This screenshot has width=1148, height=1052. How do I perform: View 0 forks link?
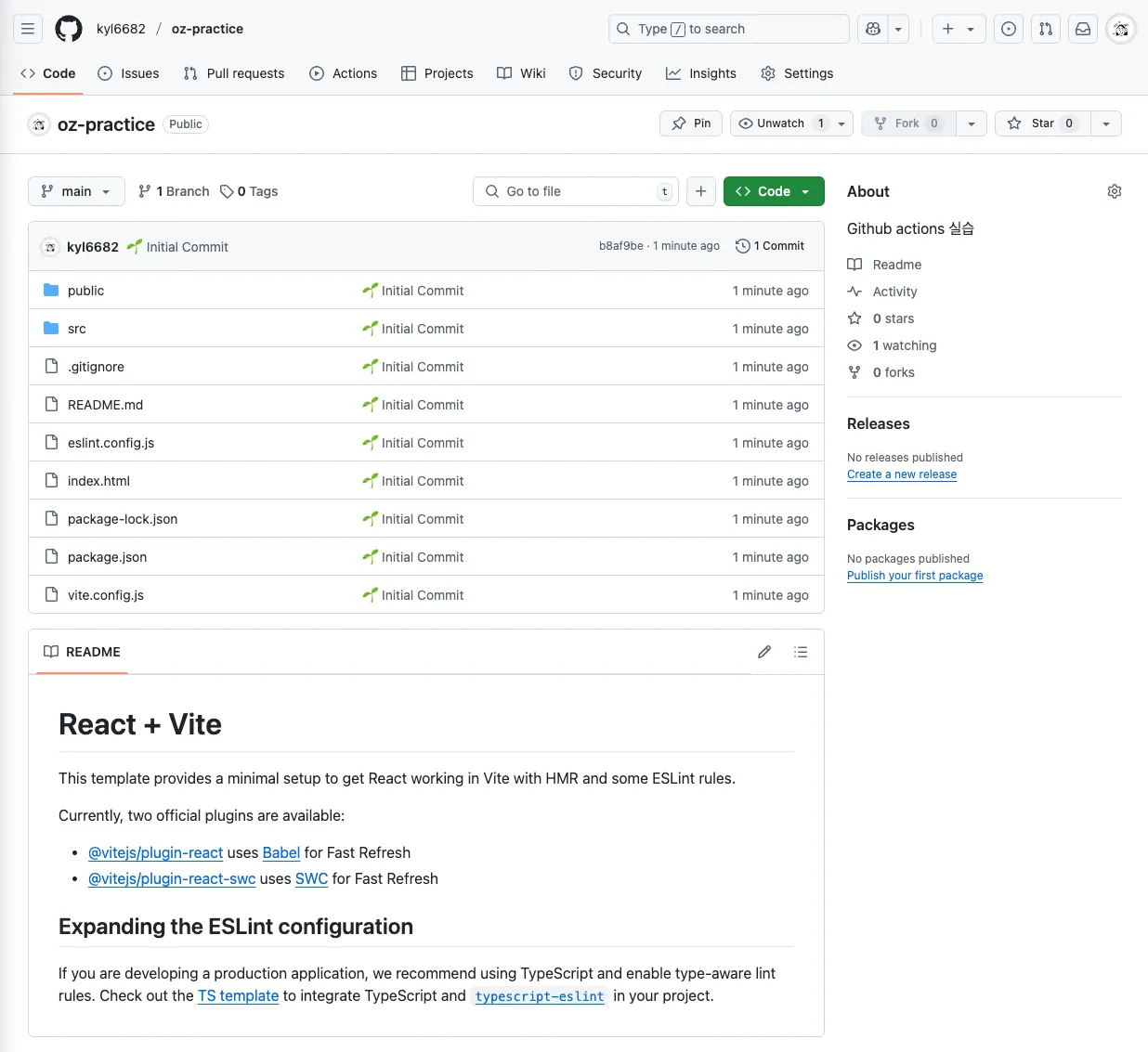[893, 372]
